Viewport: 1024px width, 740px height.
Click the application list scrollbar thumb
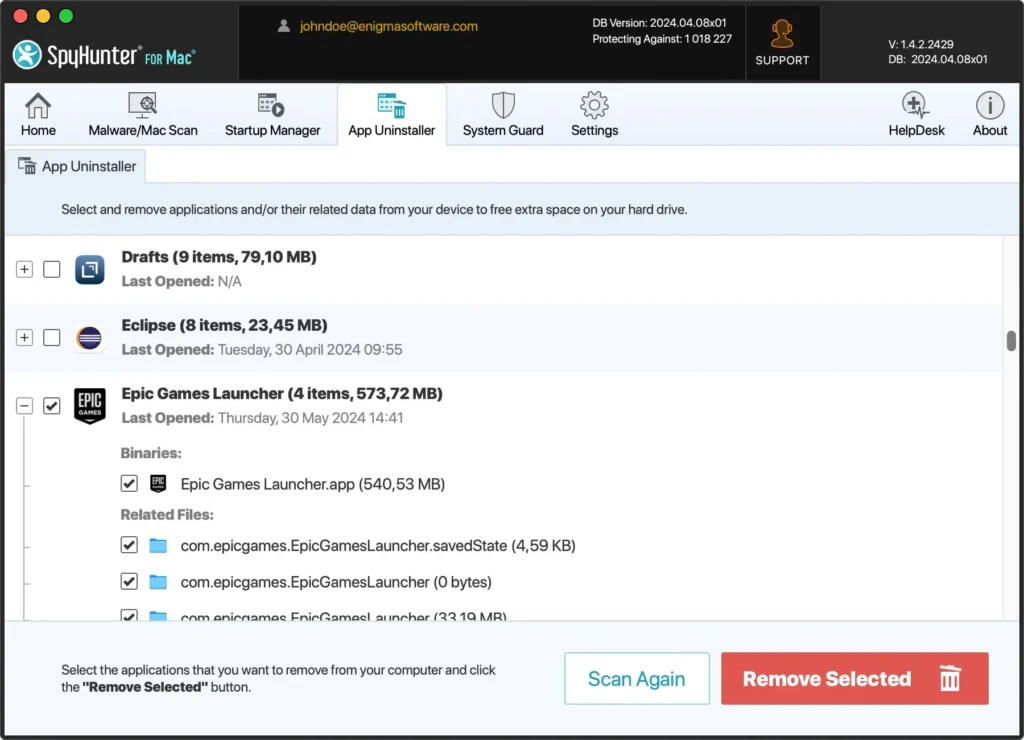(x=1011, y=340)
